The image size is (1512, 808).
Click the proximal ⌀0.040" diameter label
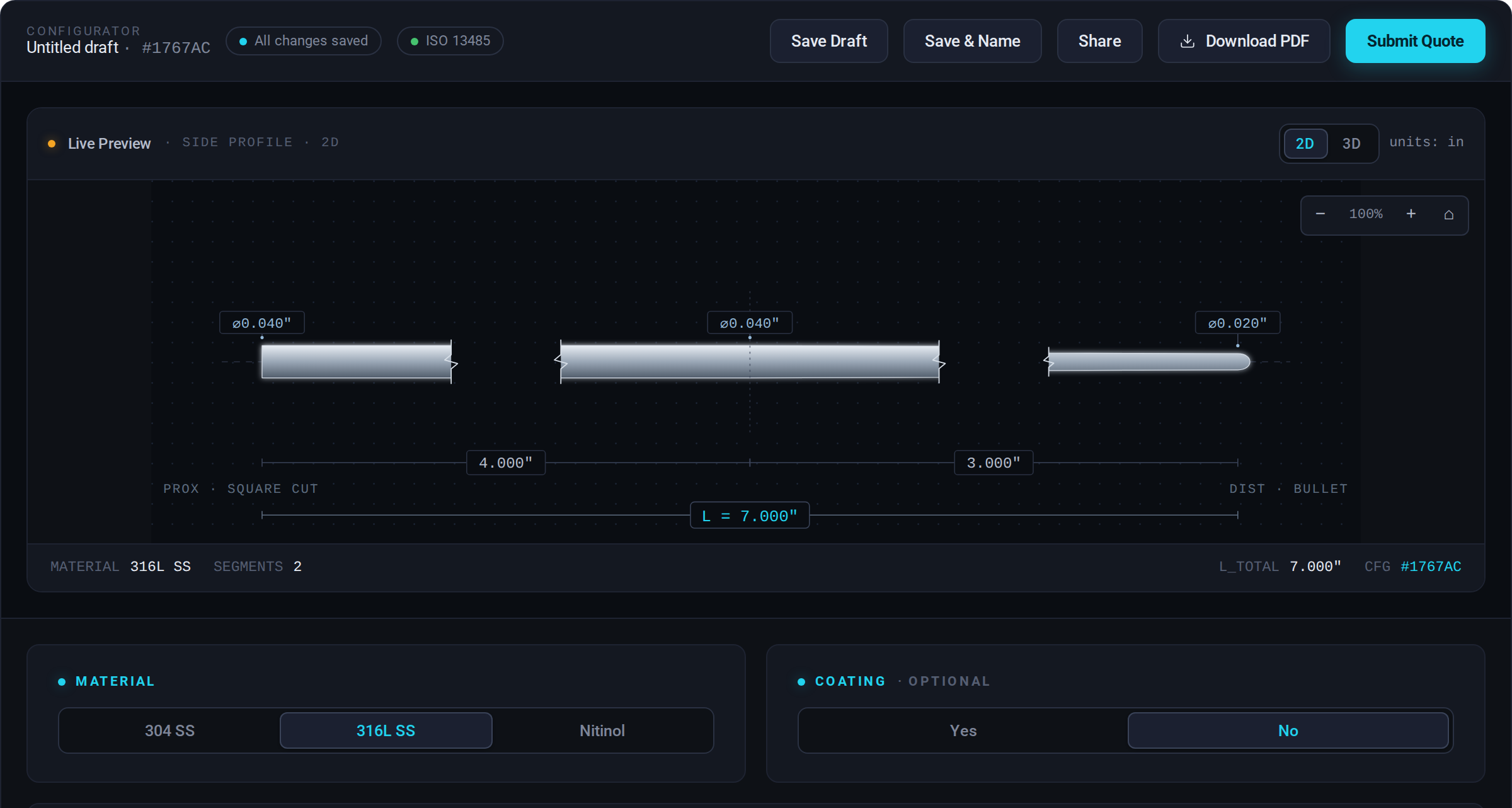261,323
